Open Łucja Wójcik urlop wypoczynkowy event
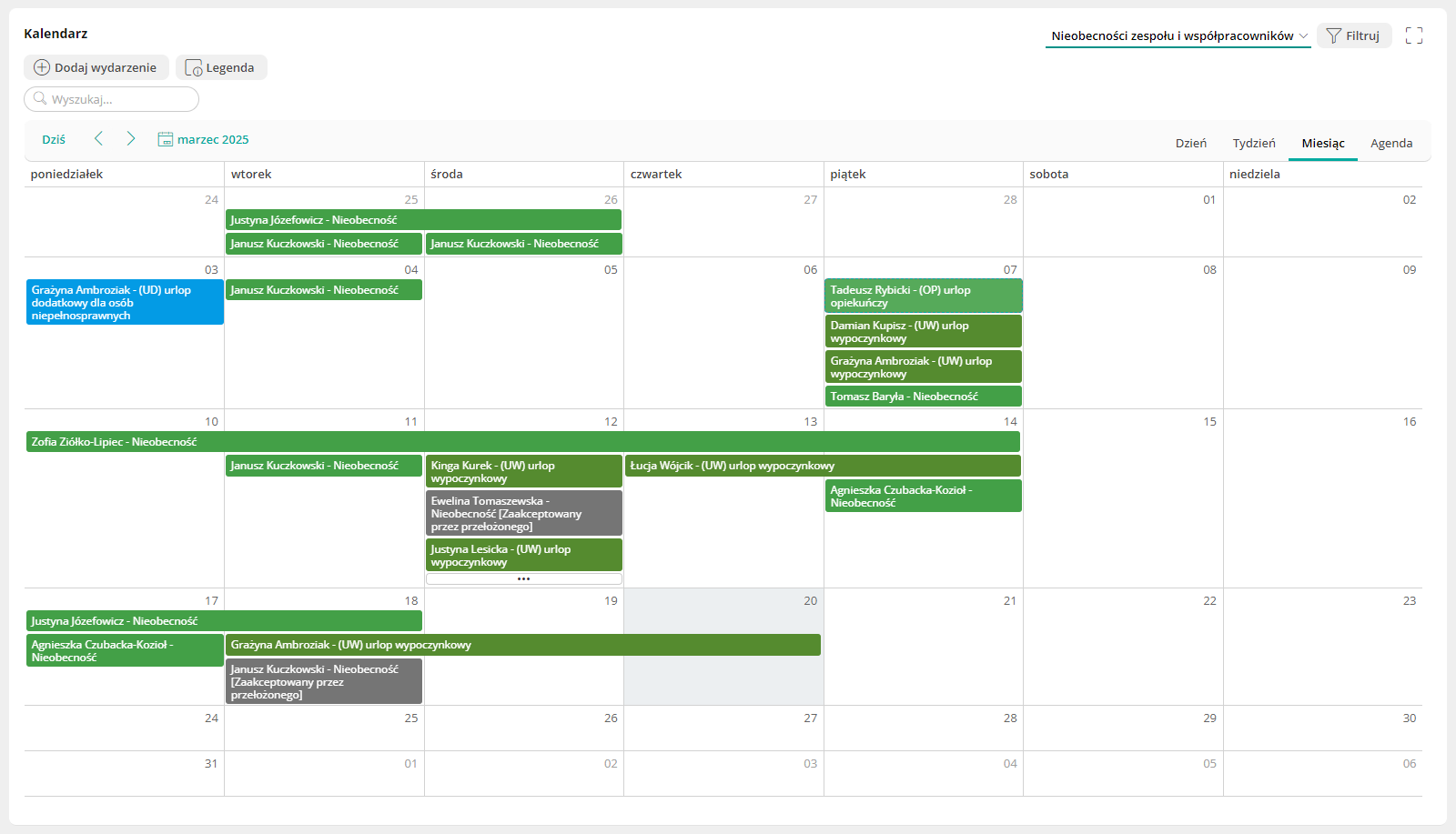This screenshot has height=834, width=1456. coord(824,466)
